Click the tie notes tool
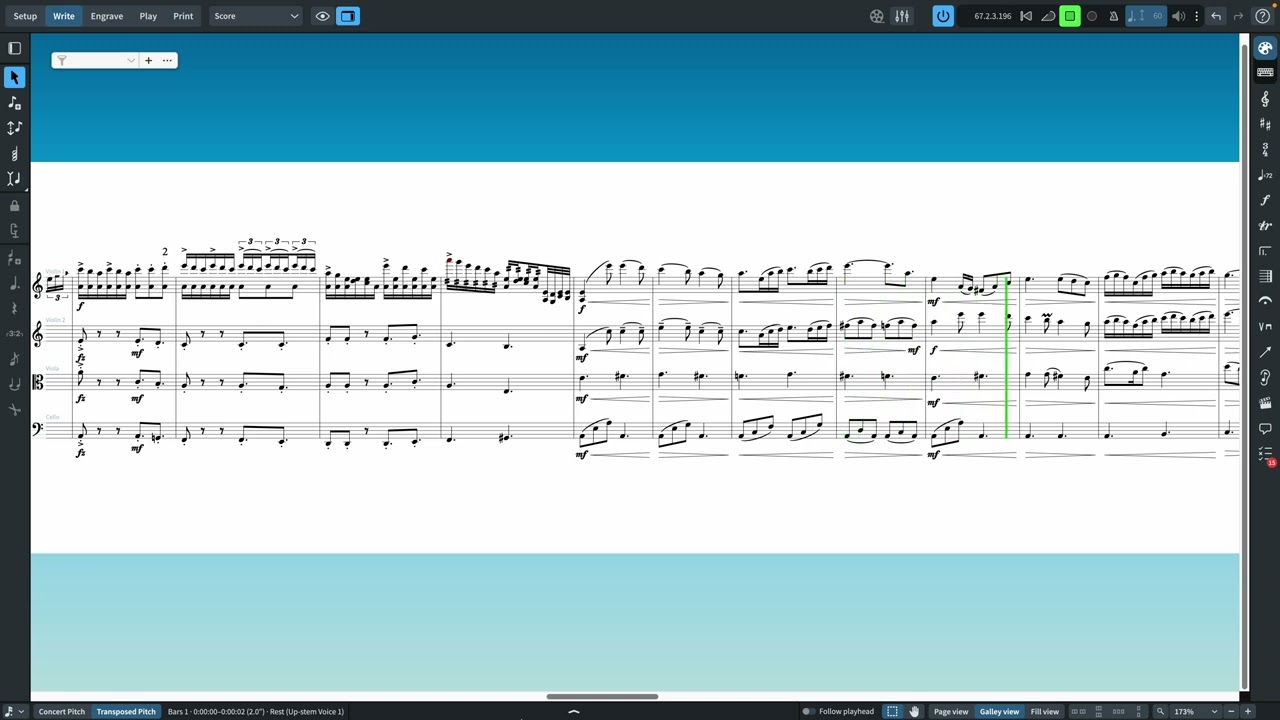1280x720 pixels. [x=14, y=384]
